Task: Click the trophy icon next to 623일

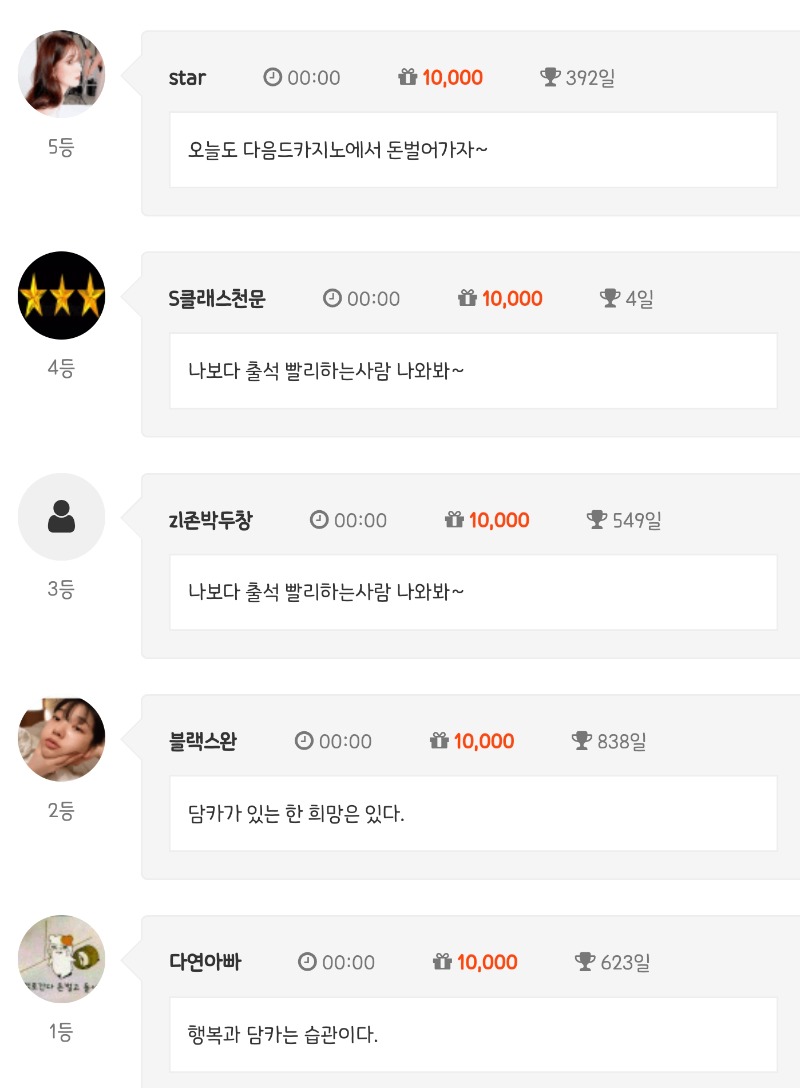Action: pyautogui.click(x=585, y=962)
